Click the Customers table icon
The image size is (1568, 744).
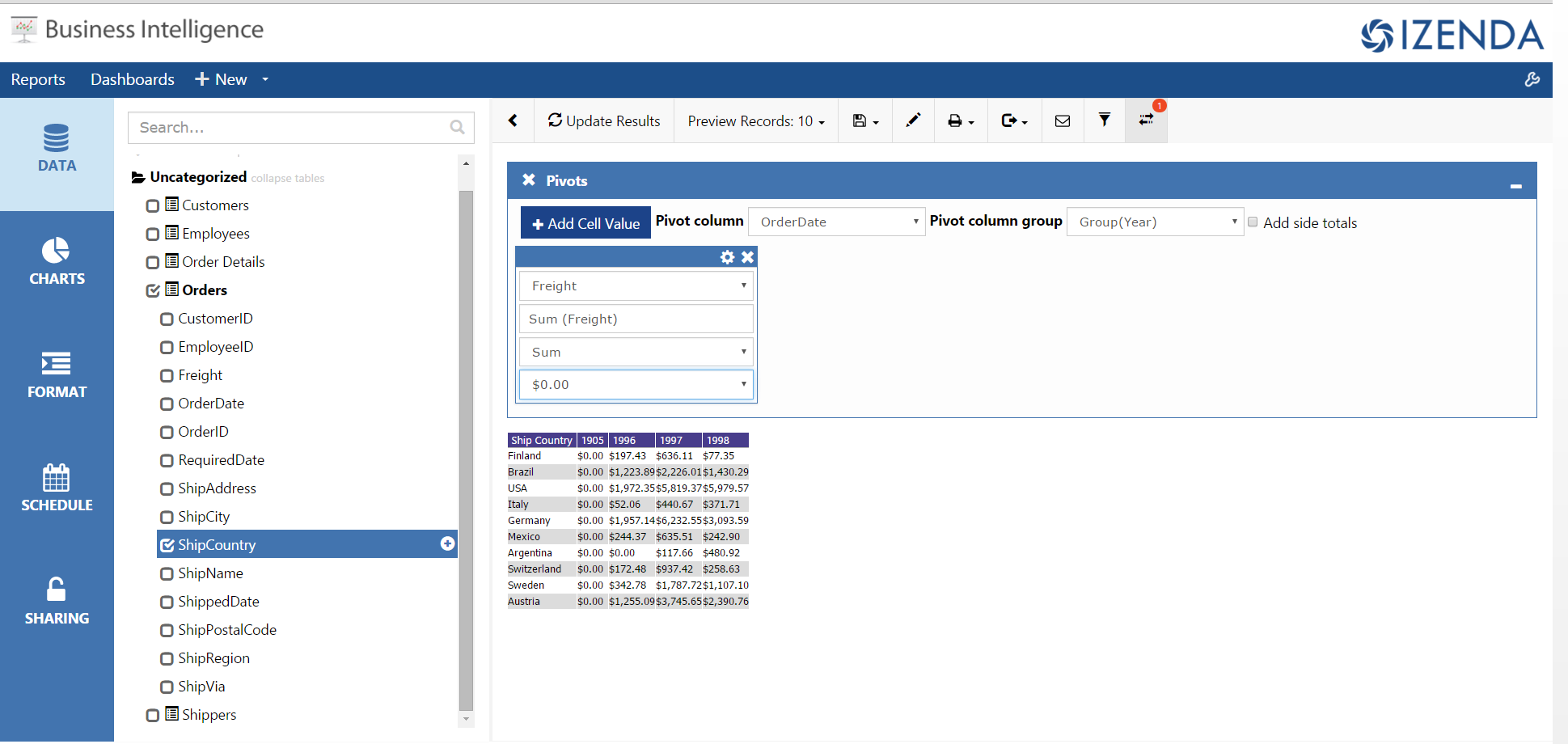click(x=171, y=204)
